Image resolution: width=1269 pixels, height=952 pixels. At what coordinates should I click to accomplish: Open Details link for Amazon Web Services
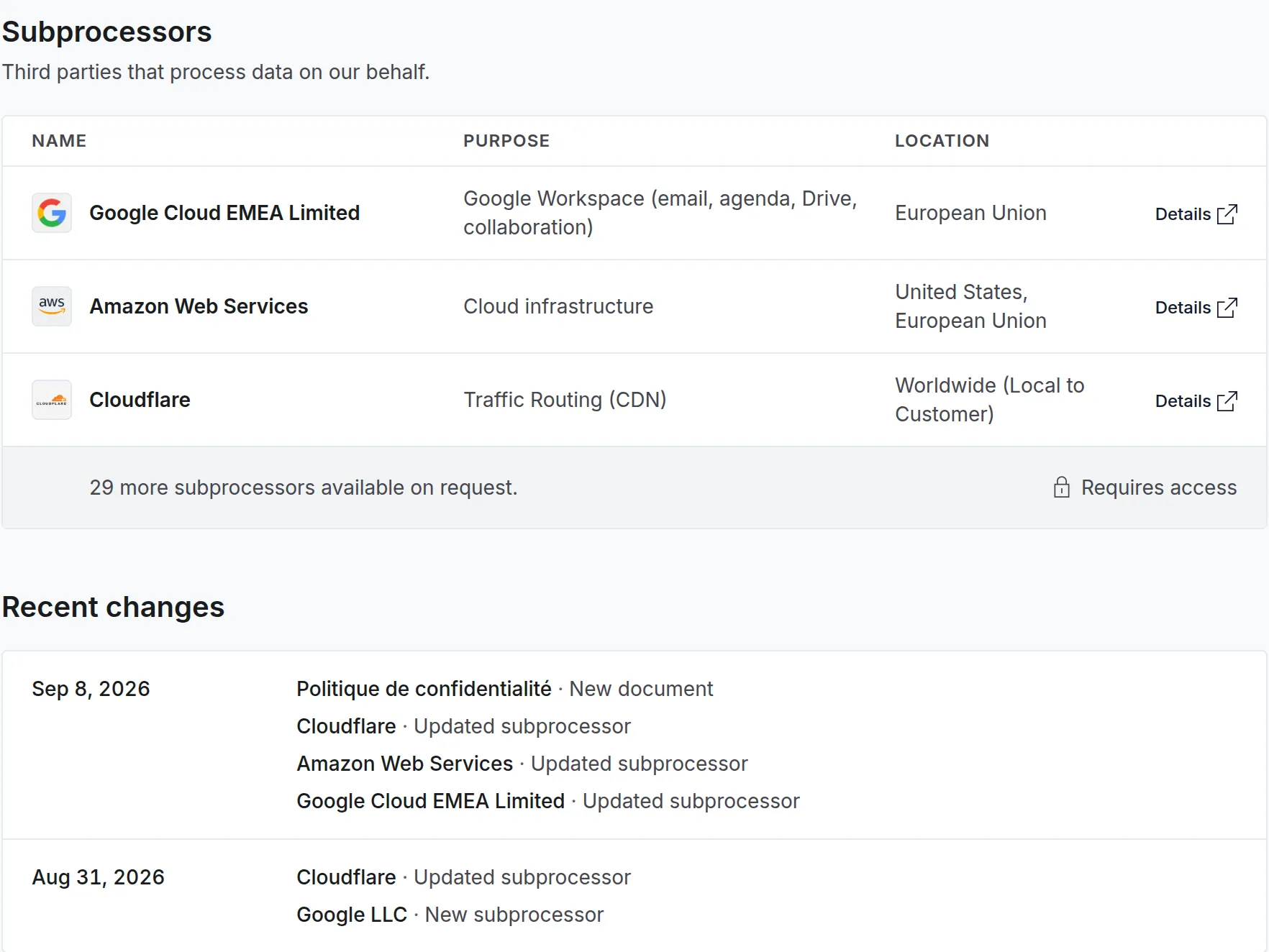pyautogui.click(x=1196, y=308)
